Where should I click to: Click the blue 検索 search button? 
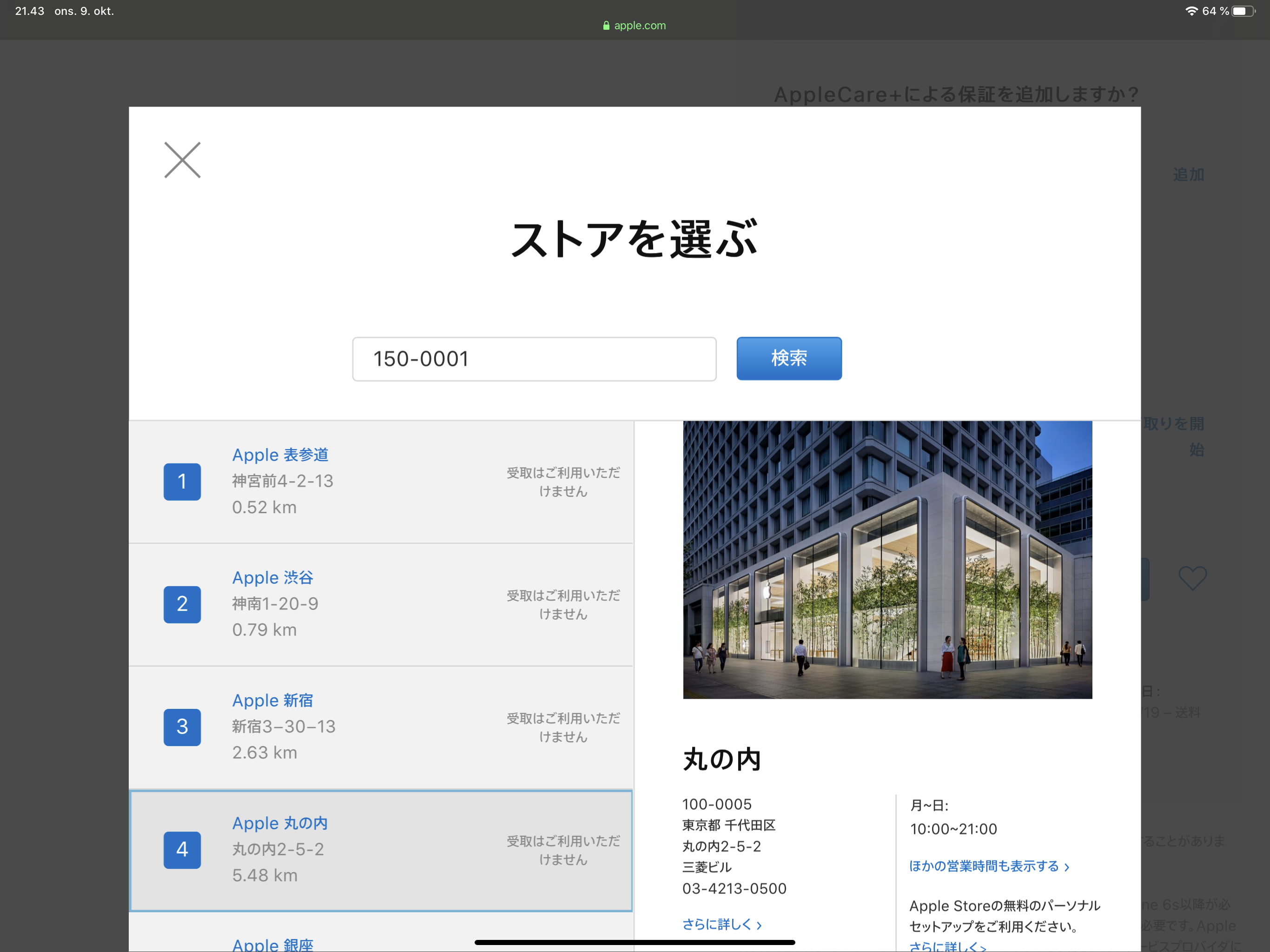click(x=789, y=358)
